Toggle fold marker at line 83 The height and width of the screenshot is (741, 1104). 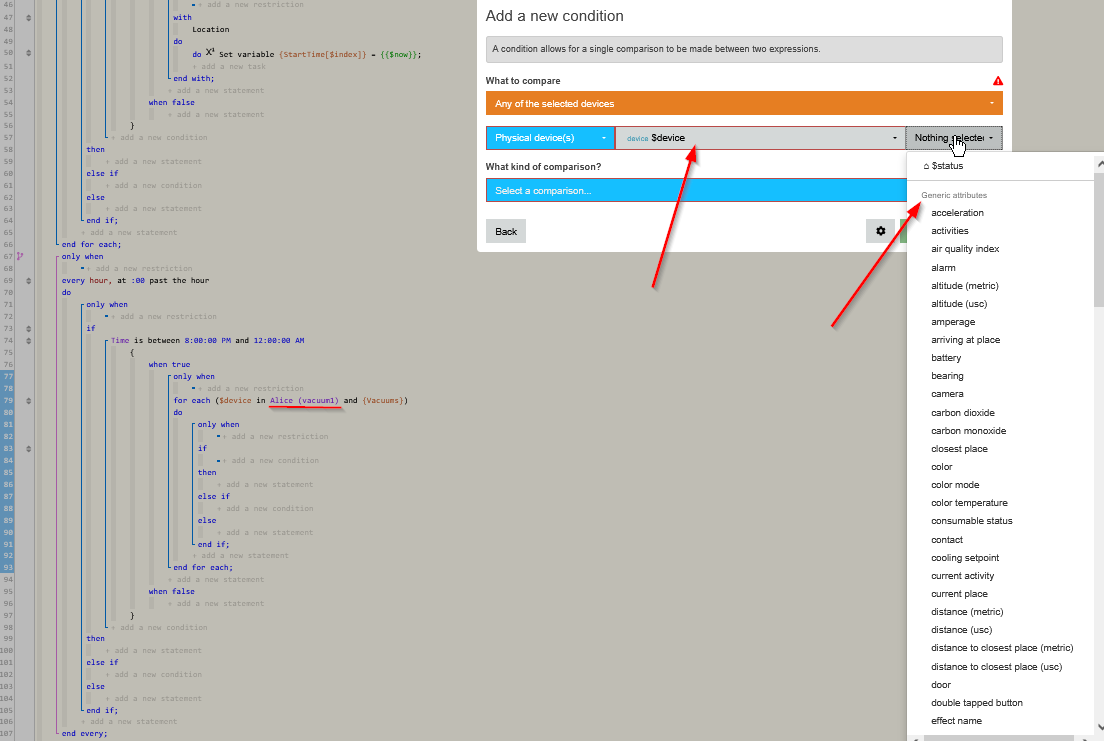tap(28, 449)
